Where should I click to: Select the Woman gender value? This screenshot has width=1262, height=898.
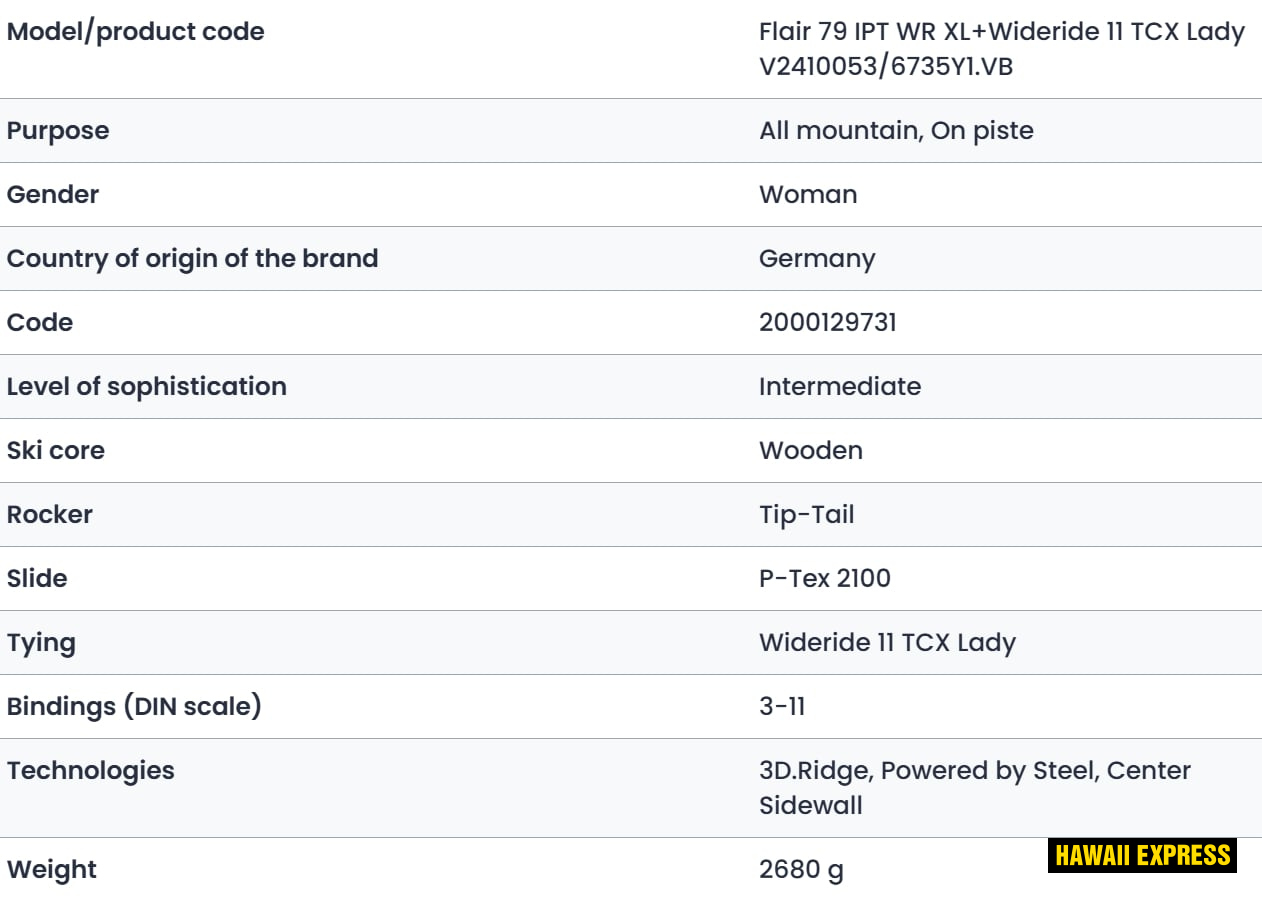tap(808, 195)
